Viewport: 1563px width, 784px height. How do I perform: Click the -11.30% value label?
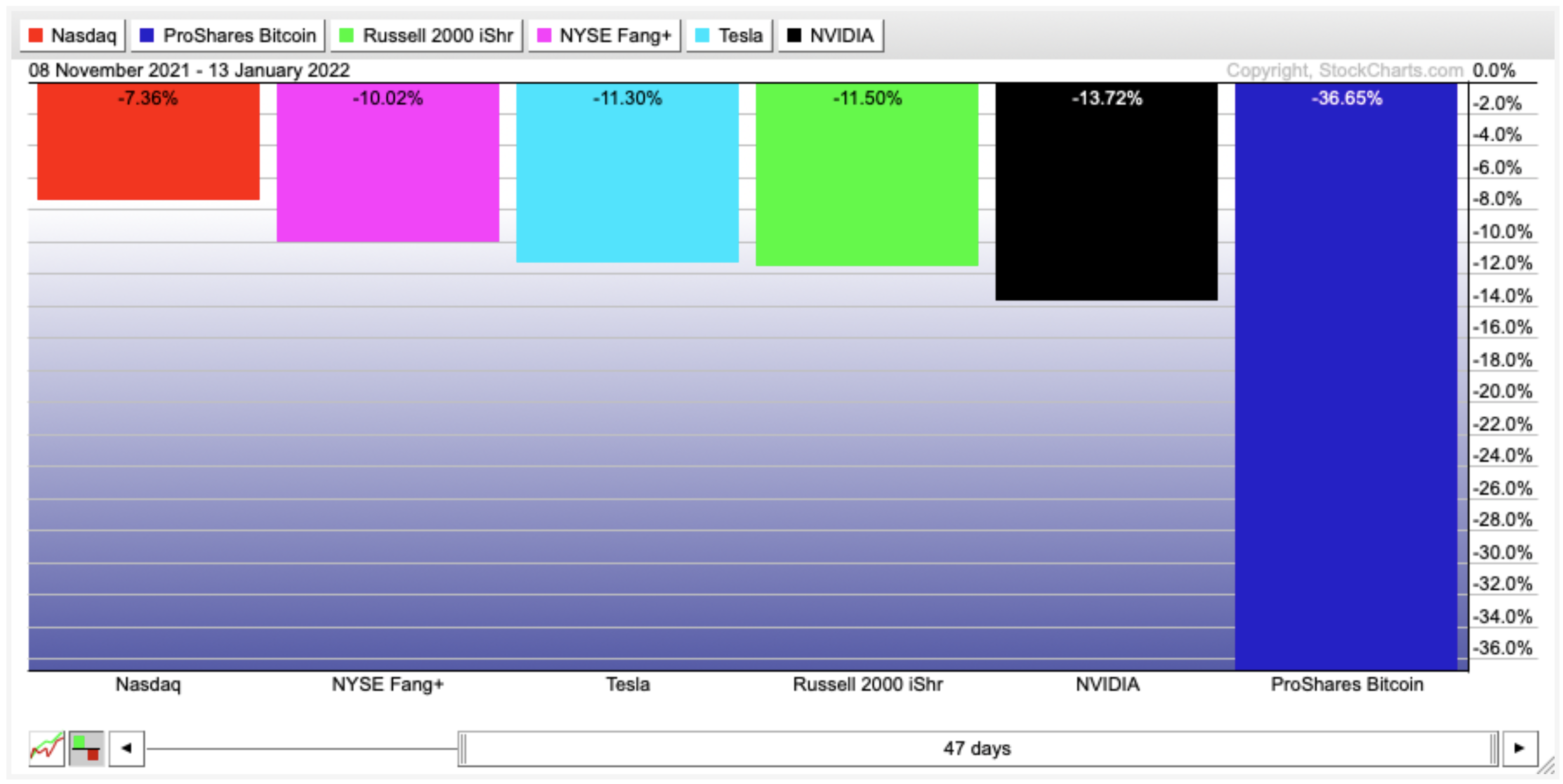point(627,98)
